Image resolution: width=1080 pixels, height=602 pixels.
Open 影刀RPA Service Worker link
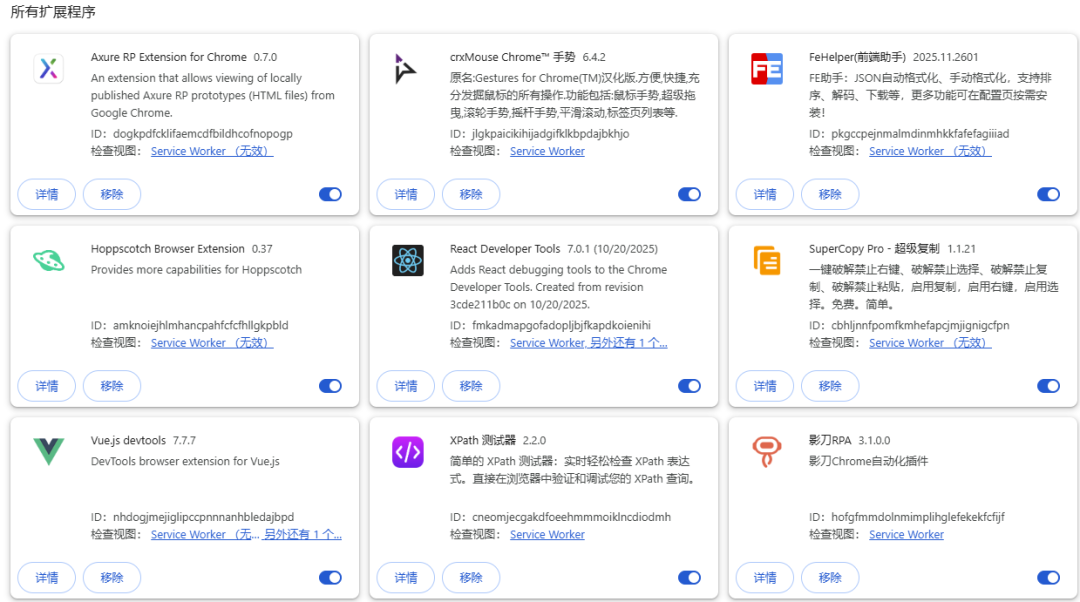coord(906,534)
